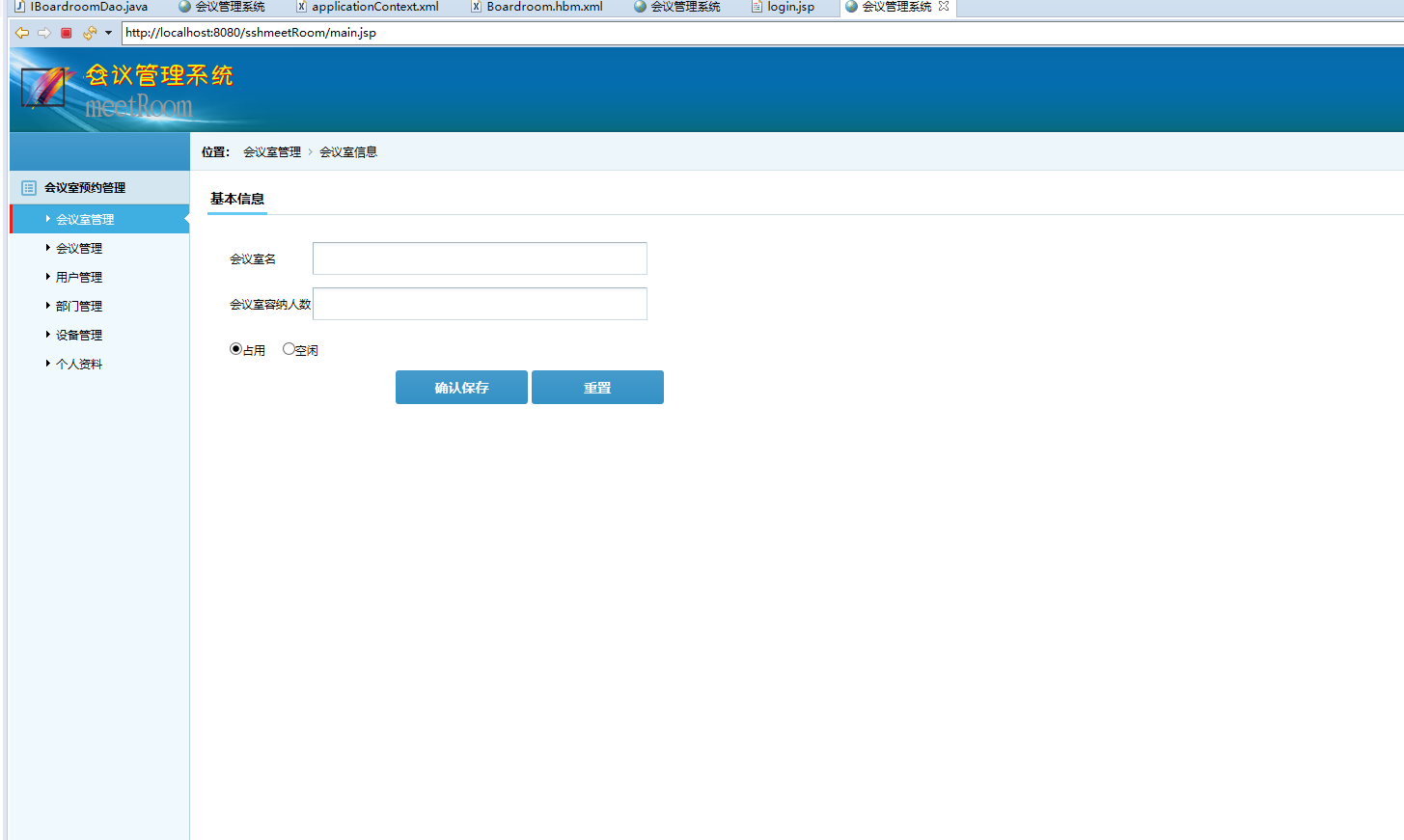Click the 会议室信息 breadcrumb entry
1404x840 pixels.
point(348,152)
